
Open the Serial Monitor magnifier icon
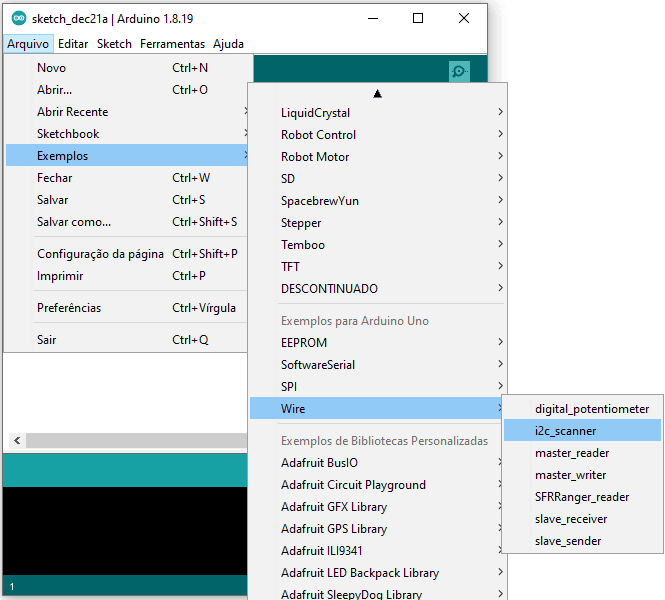tap(459, 71)
